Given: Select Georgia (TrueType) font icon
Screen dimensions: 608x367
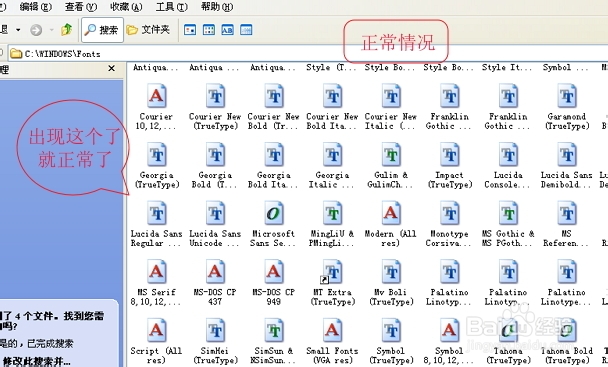Looking at the screenshot, I should (157, 154).
